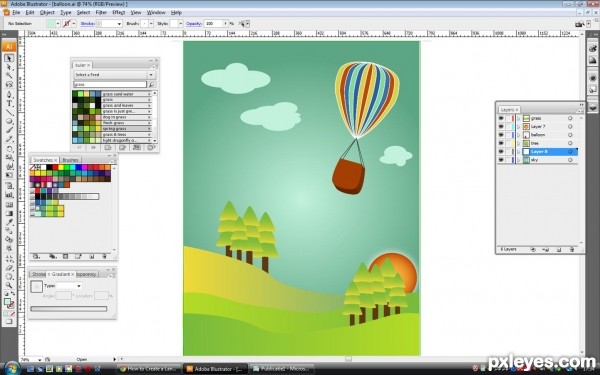Select the Eraser tool

coord(9,268)
